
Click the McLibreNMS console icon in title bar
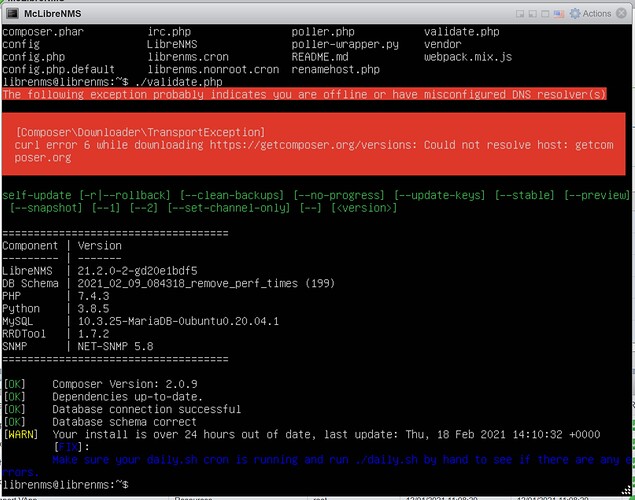(x=12, y=13)
